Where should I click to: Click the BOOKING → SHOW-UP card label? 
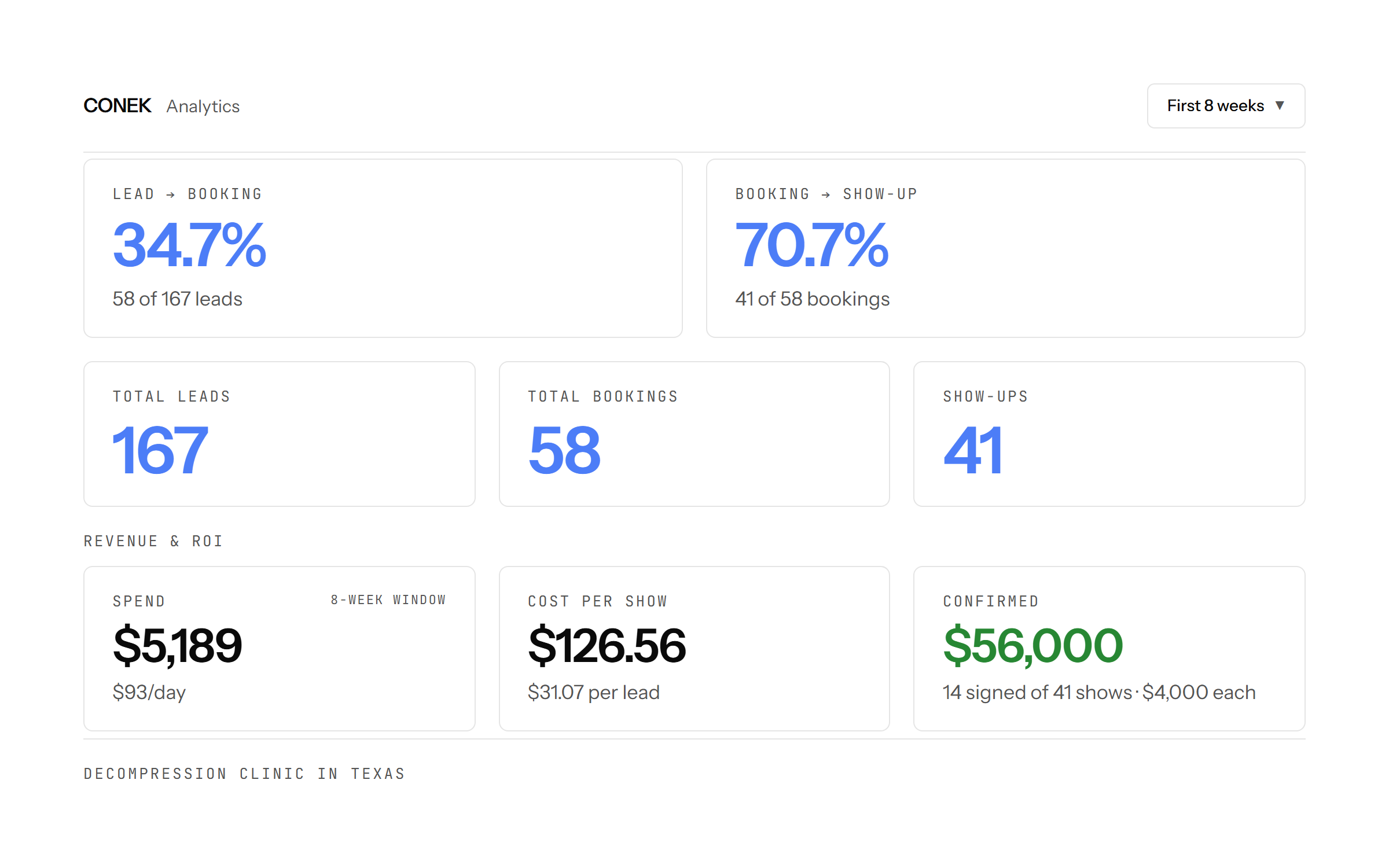(826, 194)
